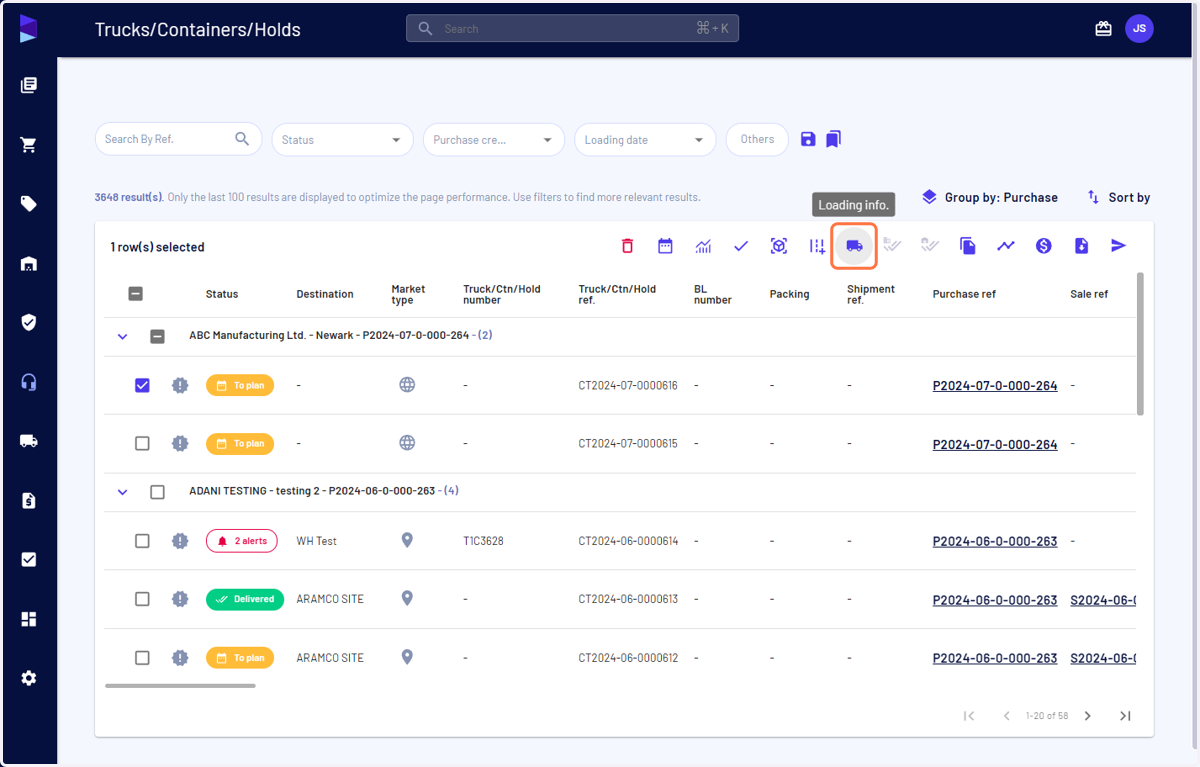Click the horizontal table scrollbar
Viewport: 1200px width, 767px height.
coord(180,685)
